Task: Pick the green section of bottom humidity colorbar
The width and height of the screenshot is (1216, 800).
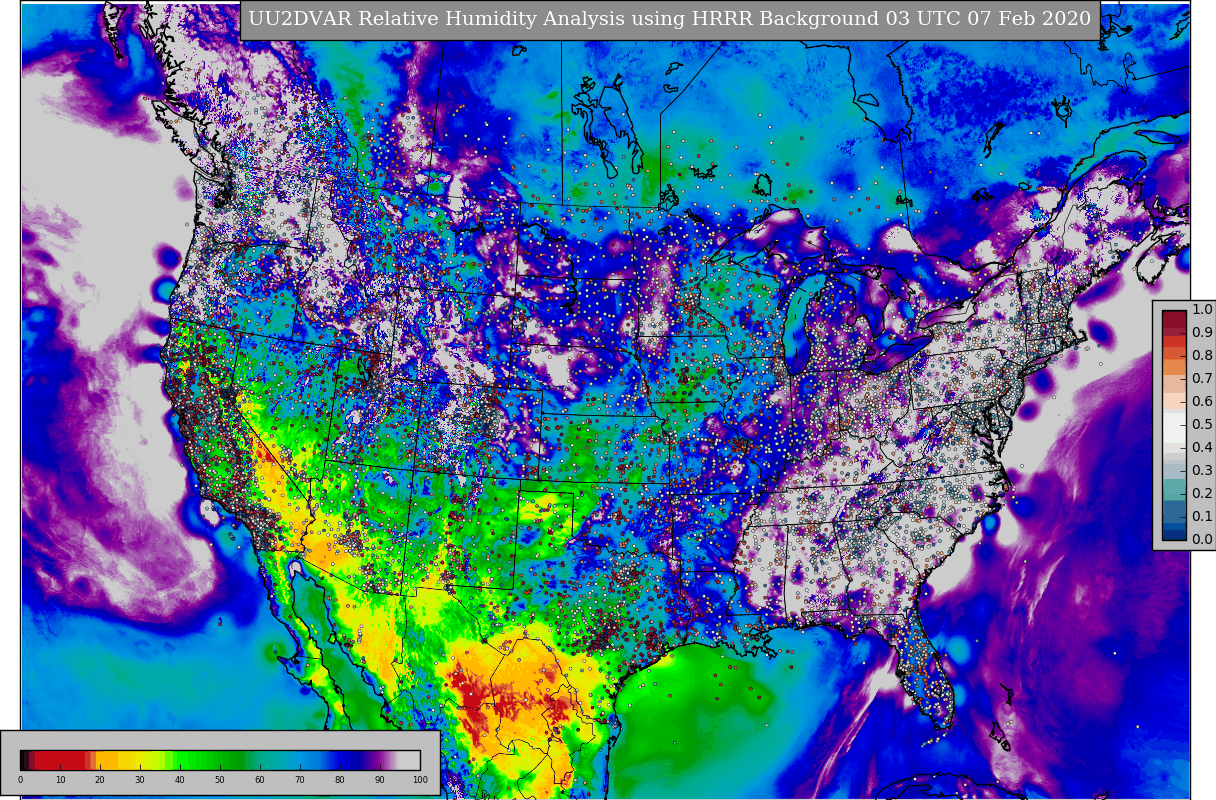Action: coord(210,760)
